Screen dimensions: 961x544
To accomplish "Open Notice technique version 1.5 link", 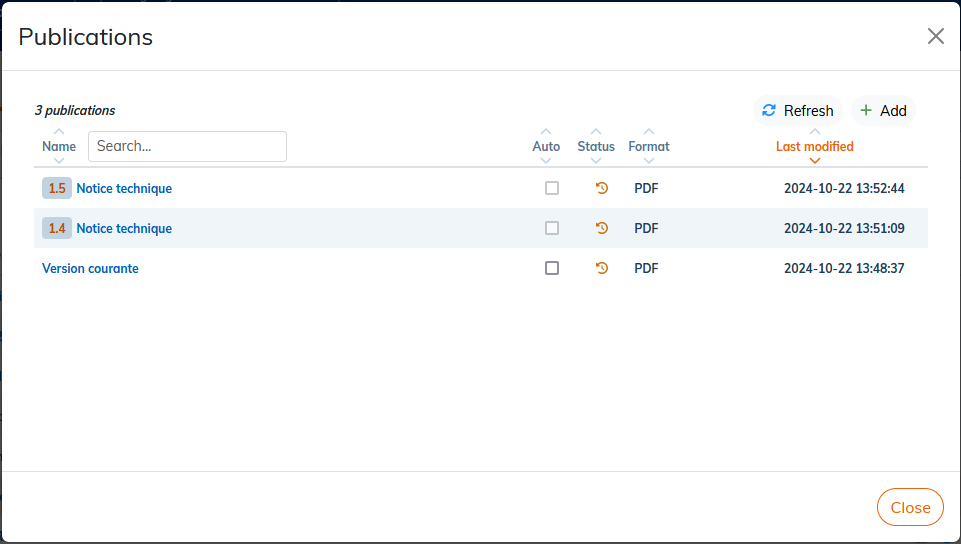I will point(124,189).
